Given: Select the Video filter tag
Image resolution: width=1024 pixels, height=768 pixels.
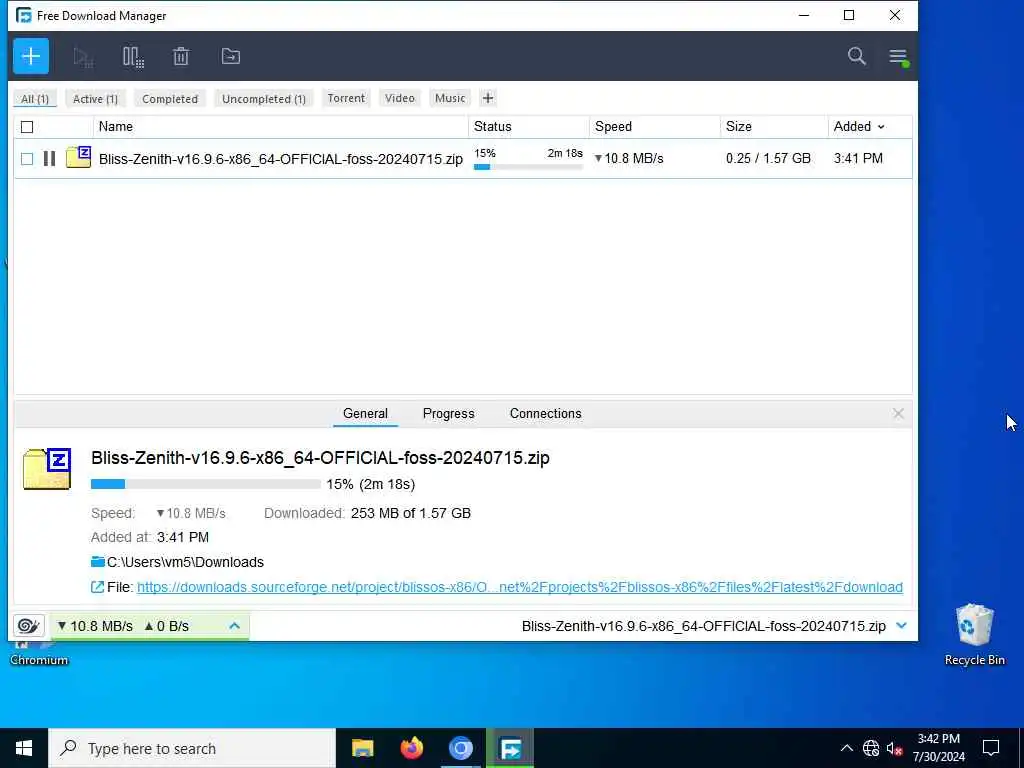Looking at the screenshot, I should (x=400, y=98).
